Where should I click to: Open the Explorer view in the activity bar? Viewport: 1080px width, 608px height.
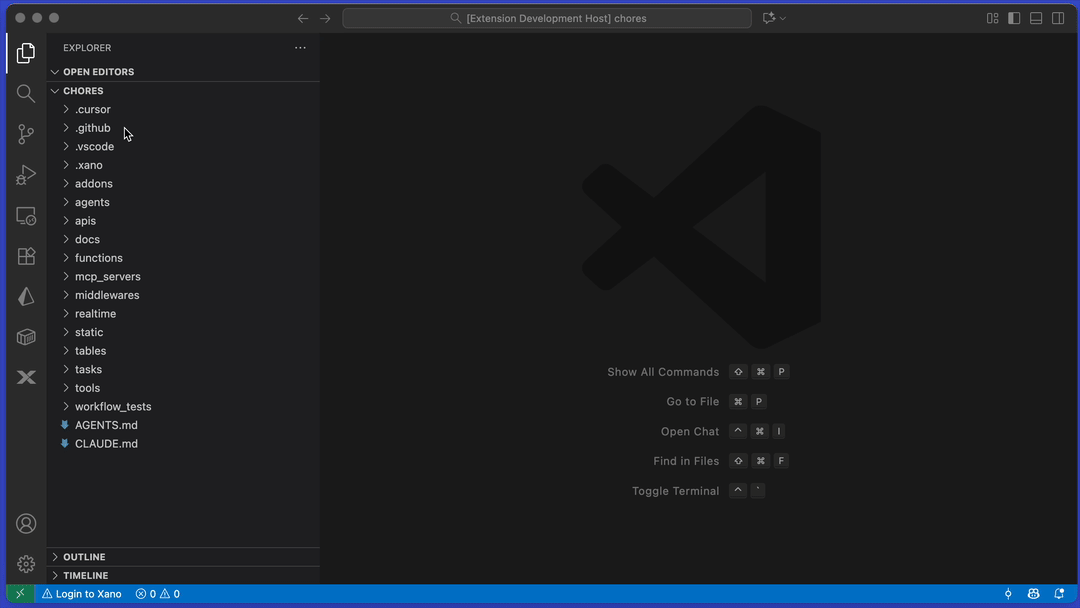tap(25, 53)
